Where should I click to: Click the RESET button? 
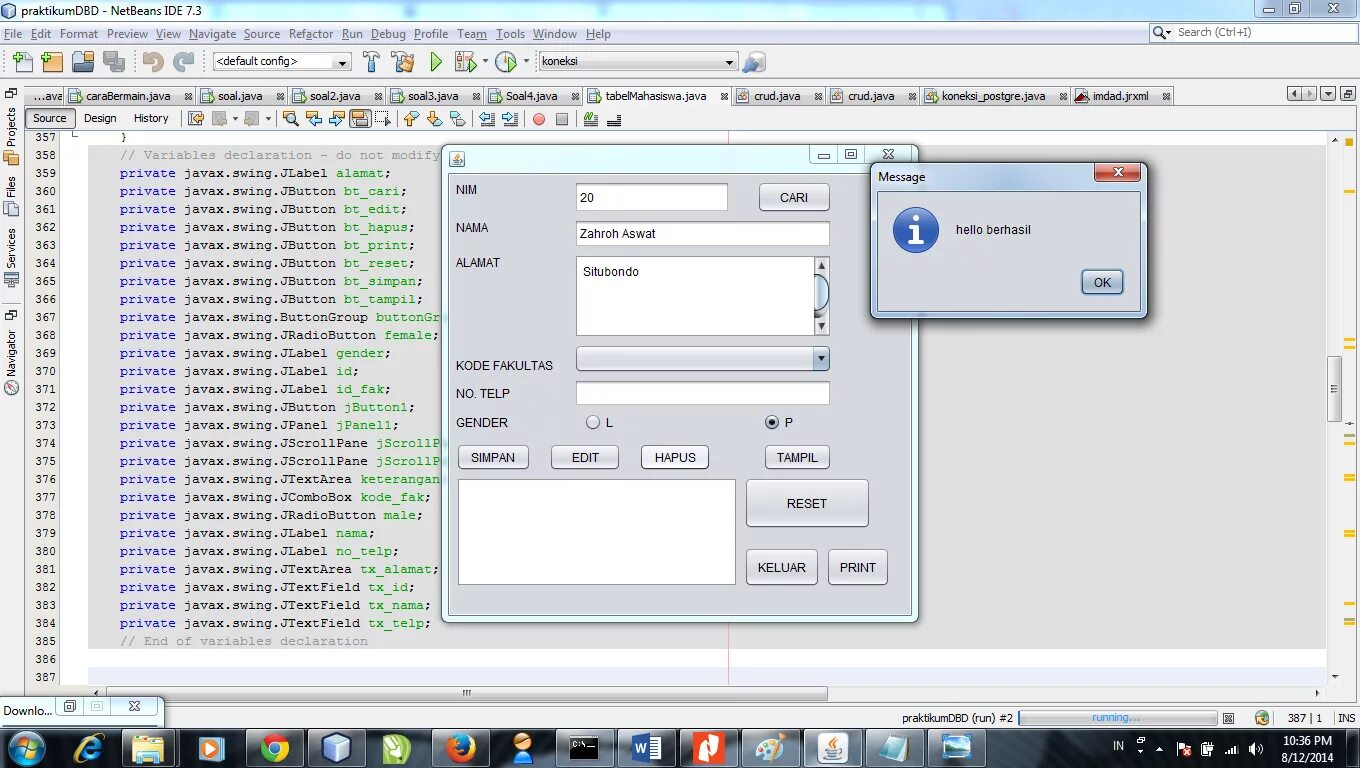[x=807, y=503]
